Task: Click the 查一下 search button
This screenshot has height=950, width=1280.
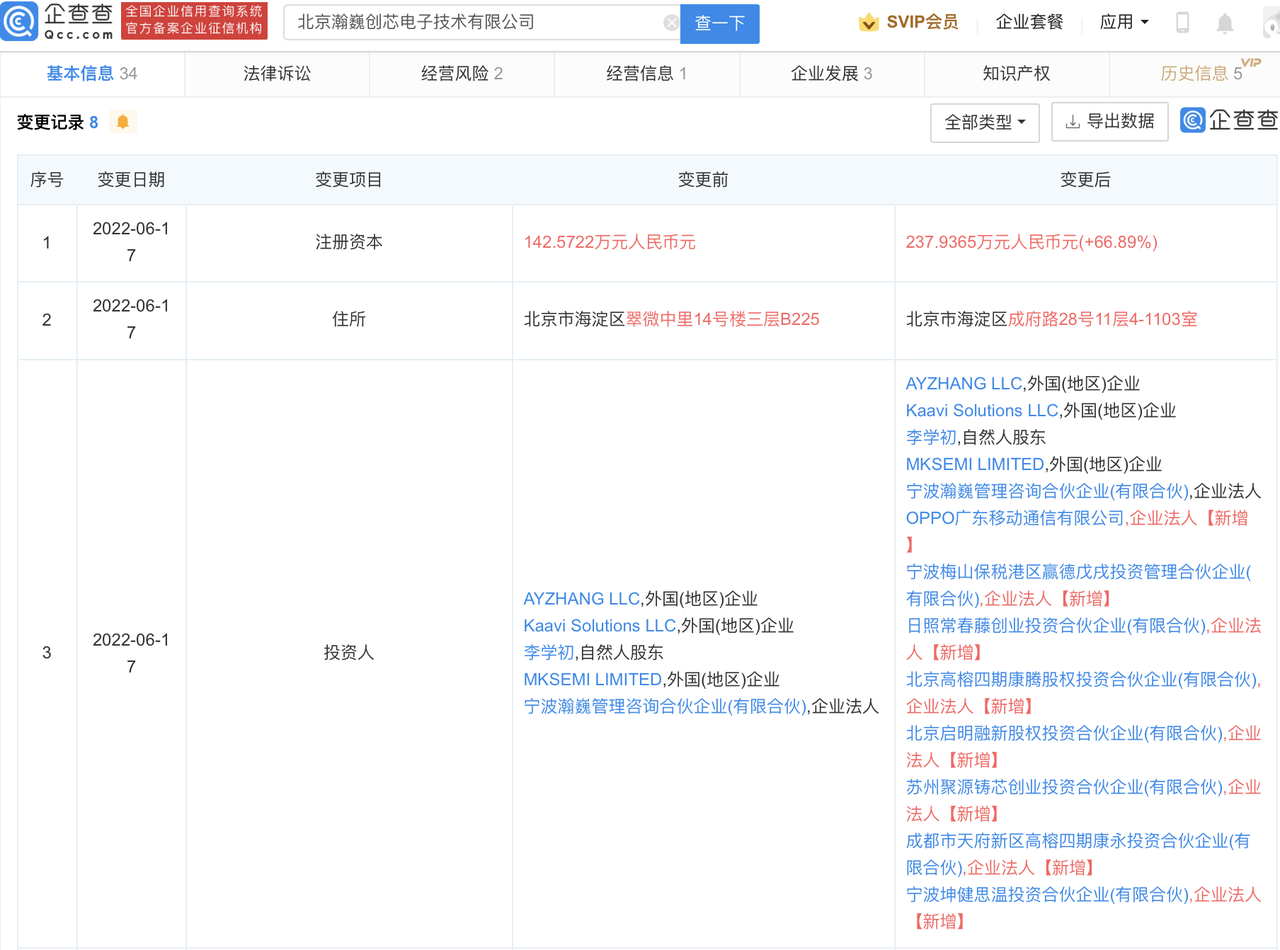Action: point(722,22)
